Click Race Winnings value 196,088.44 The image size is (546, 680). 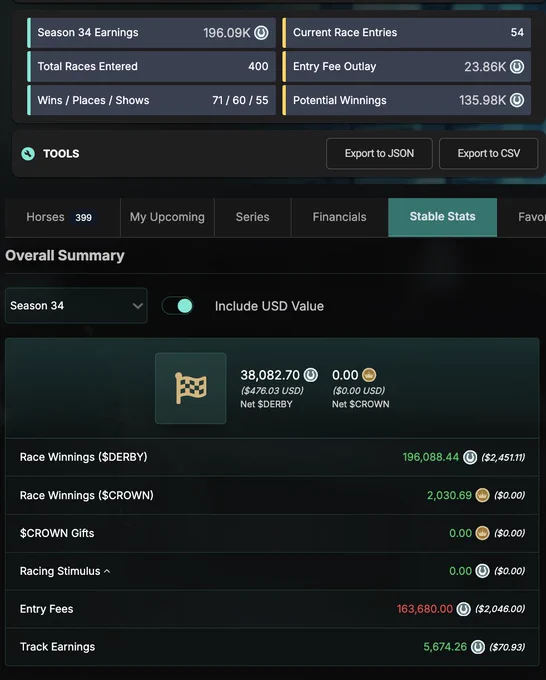pos(431,457)
